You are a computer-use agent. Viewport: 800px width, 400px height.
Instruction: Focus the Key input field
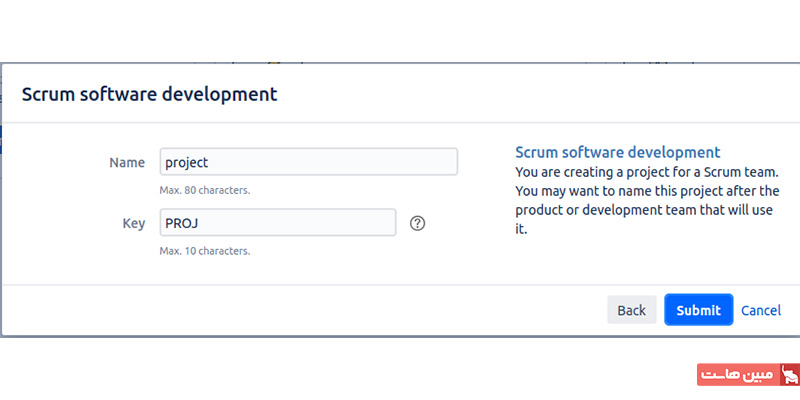[x=278, y=222]
